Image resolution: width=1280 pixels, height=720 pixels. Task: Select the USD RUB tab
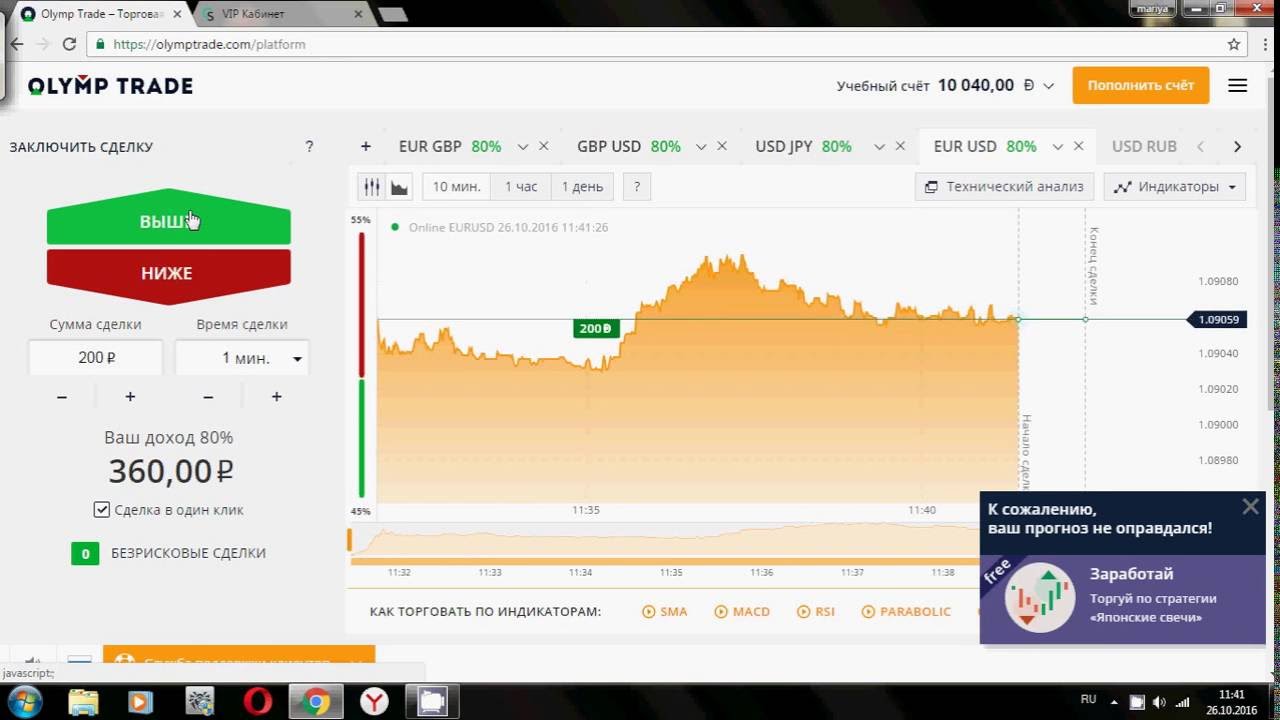tap(1144, 146)
